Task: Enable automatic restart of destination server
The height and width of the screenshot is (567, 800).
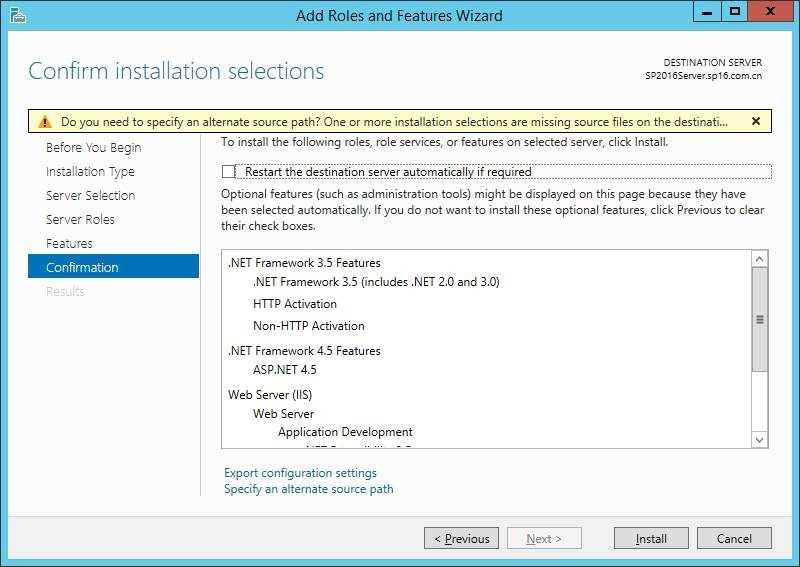Action: pyautogui.click(x=228, y=171)
